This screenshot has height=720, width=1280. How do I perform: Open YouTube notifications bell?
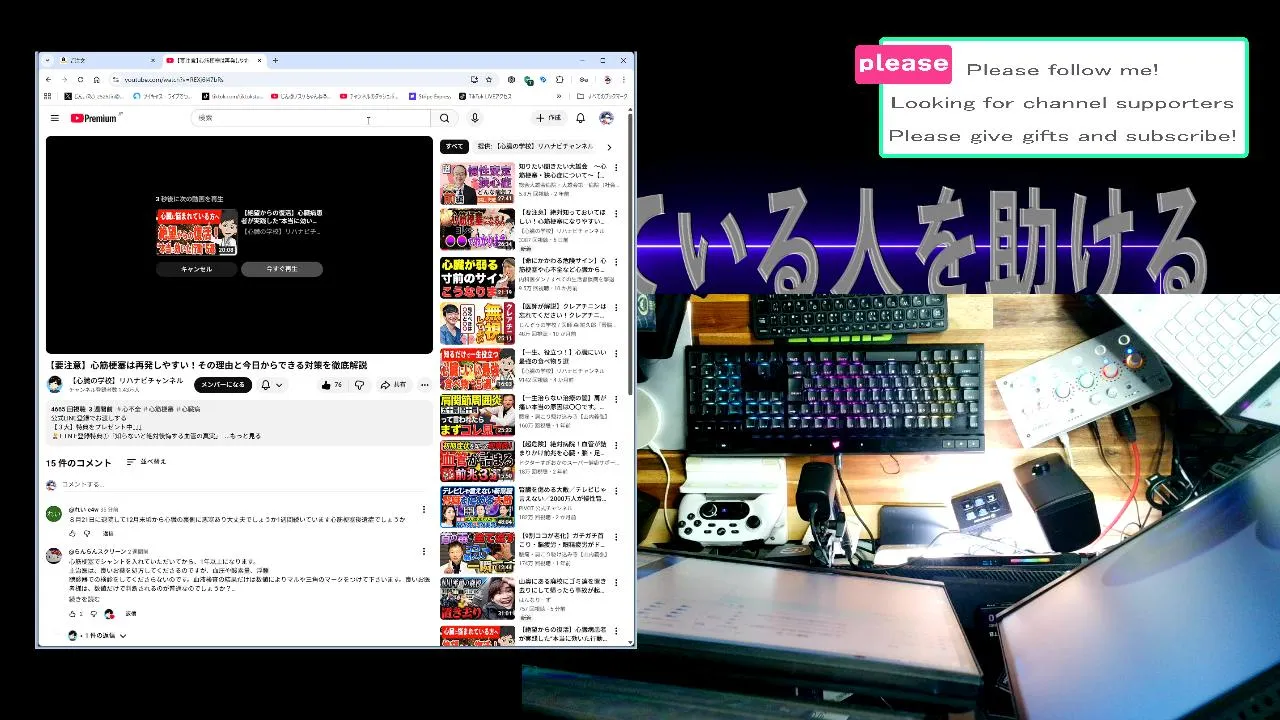coord(581,118)
